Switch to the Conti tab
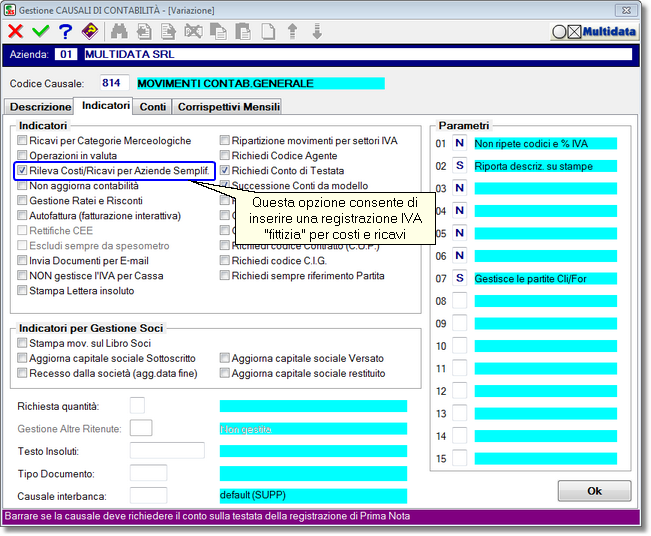Image resolution: width=651 pixels, height=536 pixels. coord(152,107)
